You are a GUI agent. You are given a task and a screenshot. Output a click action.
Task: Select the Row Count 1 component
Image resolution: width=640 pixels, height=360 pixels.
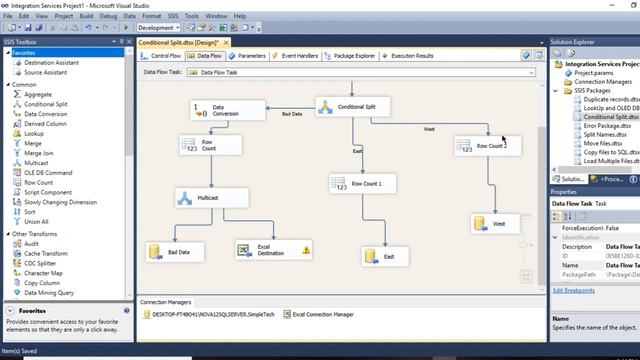[x=362, y=184]
